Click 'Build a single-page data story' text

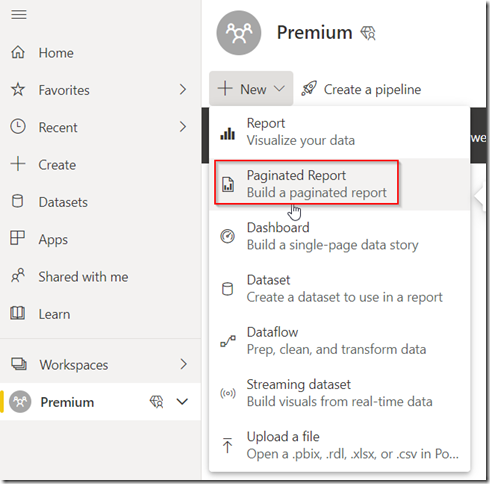332,245
